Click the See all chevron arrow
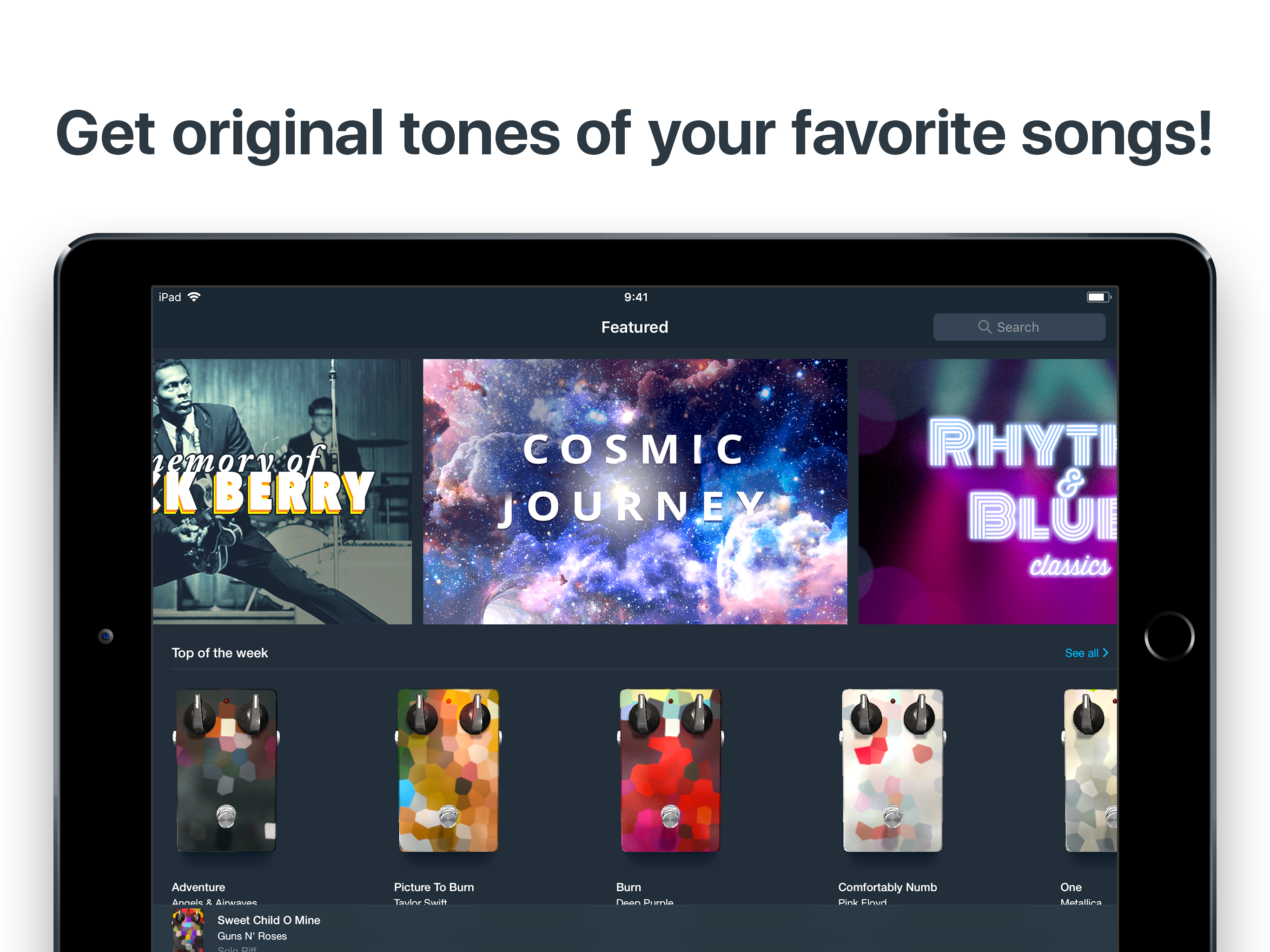 (1105, 653)
